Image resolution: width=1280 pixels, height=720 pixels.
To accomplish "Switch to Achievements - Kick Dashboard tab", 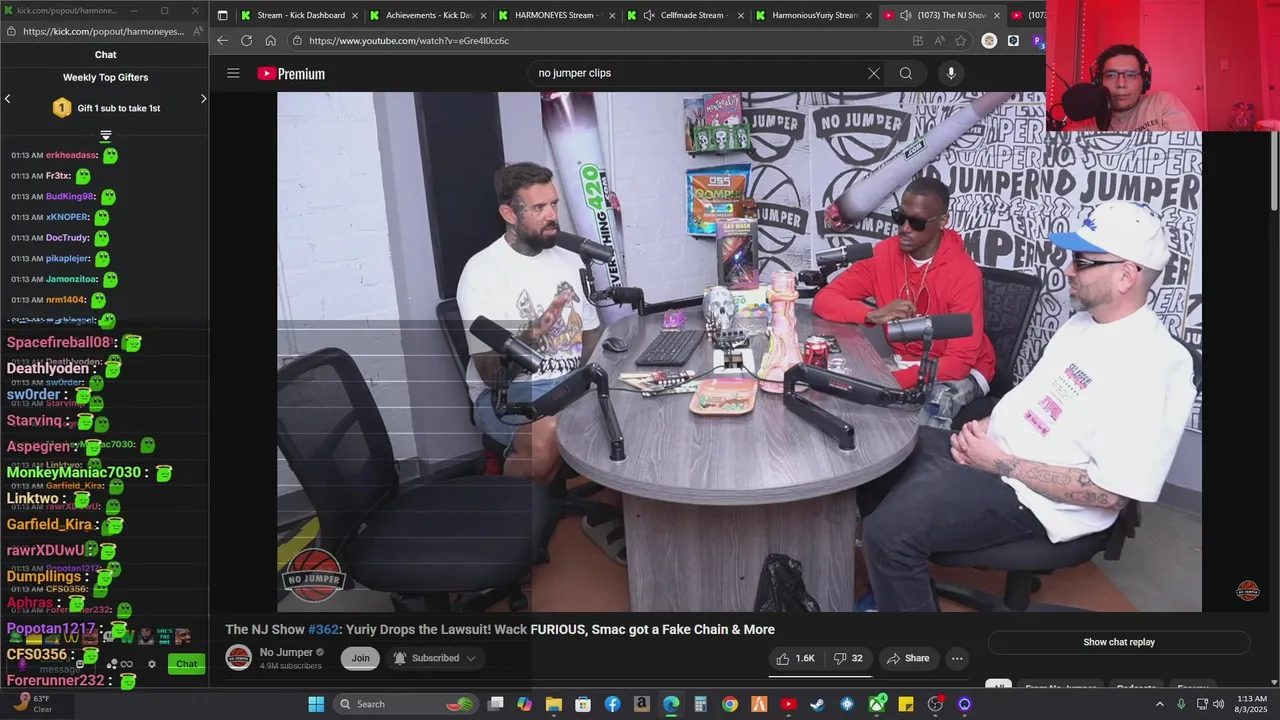I will click(427, 15).
